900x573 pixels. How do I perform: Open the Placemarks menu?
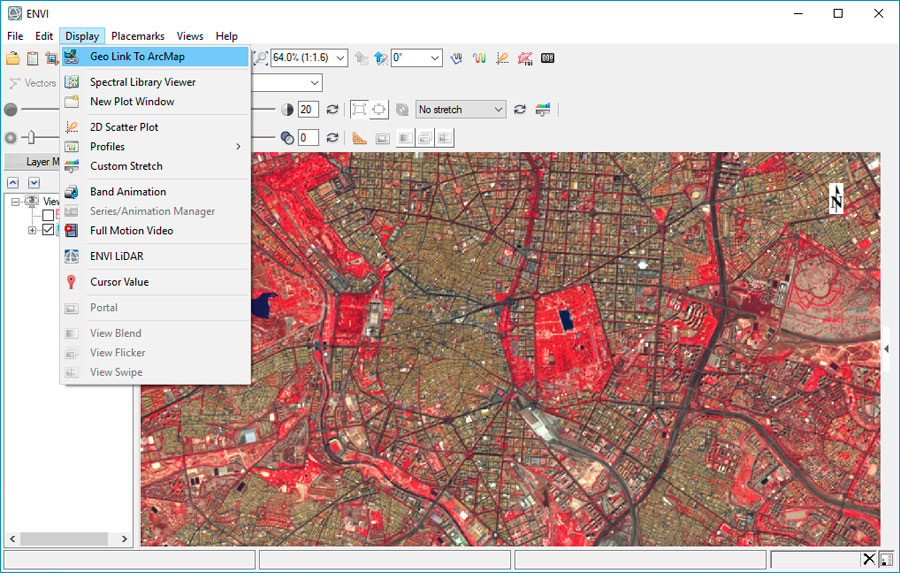138,36
